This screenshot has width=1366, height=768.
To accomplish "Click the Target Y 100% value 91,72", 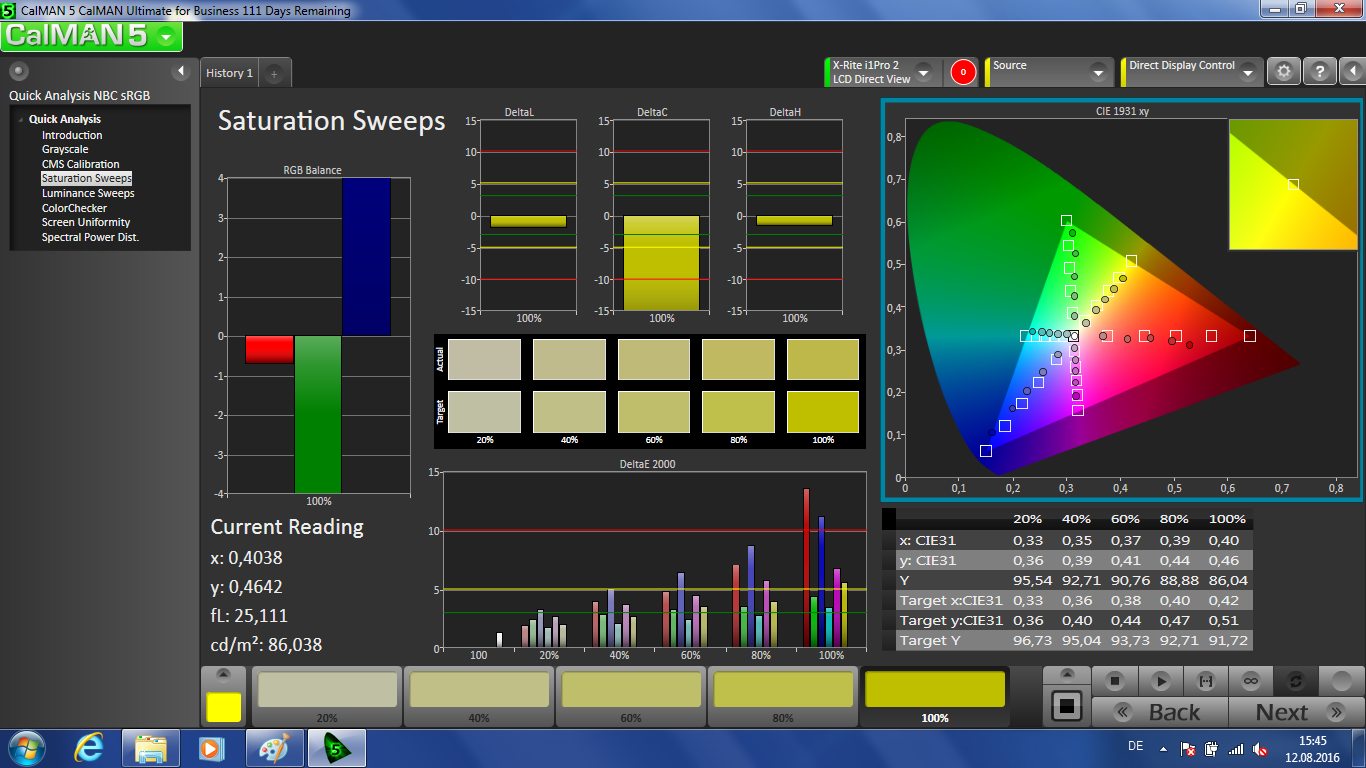I will click(1226, 640).
